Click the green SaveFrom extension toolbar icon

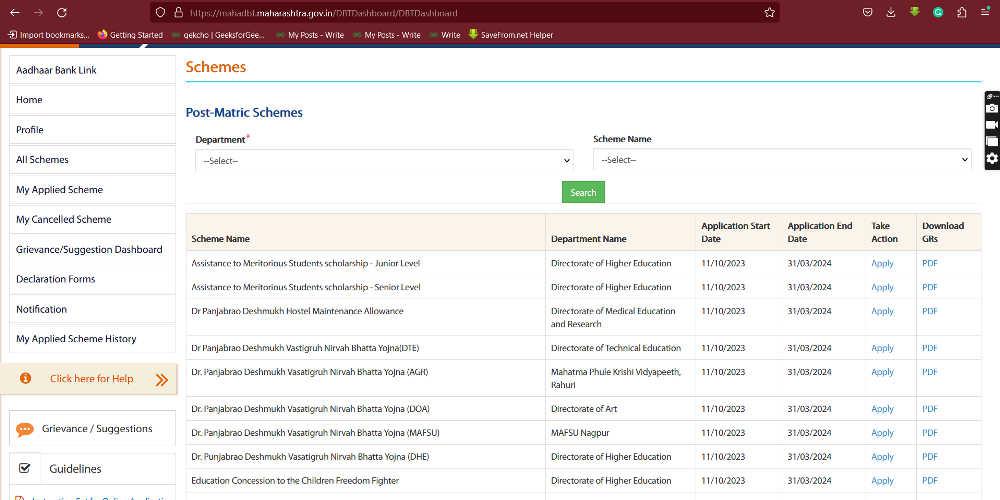coord(915,12)
